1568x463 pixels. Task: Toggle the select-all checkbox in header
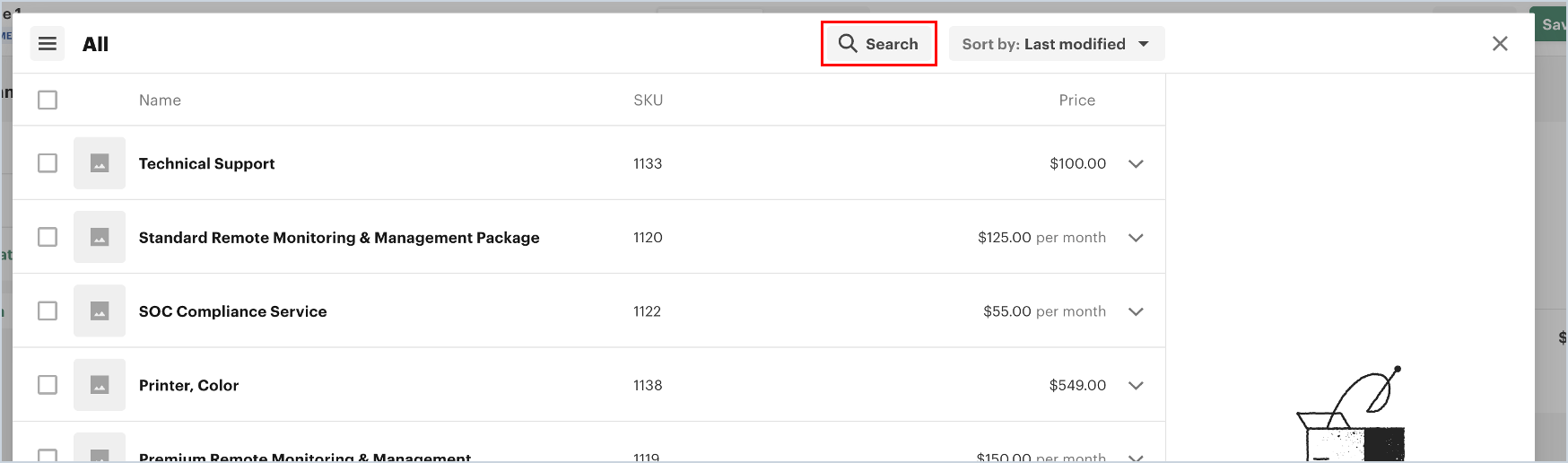pos(48,100)
